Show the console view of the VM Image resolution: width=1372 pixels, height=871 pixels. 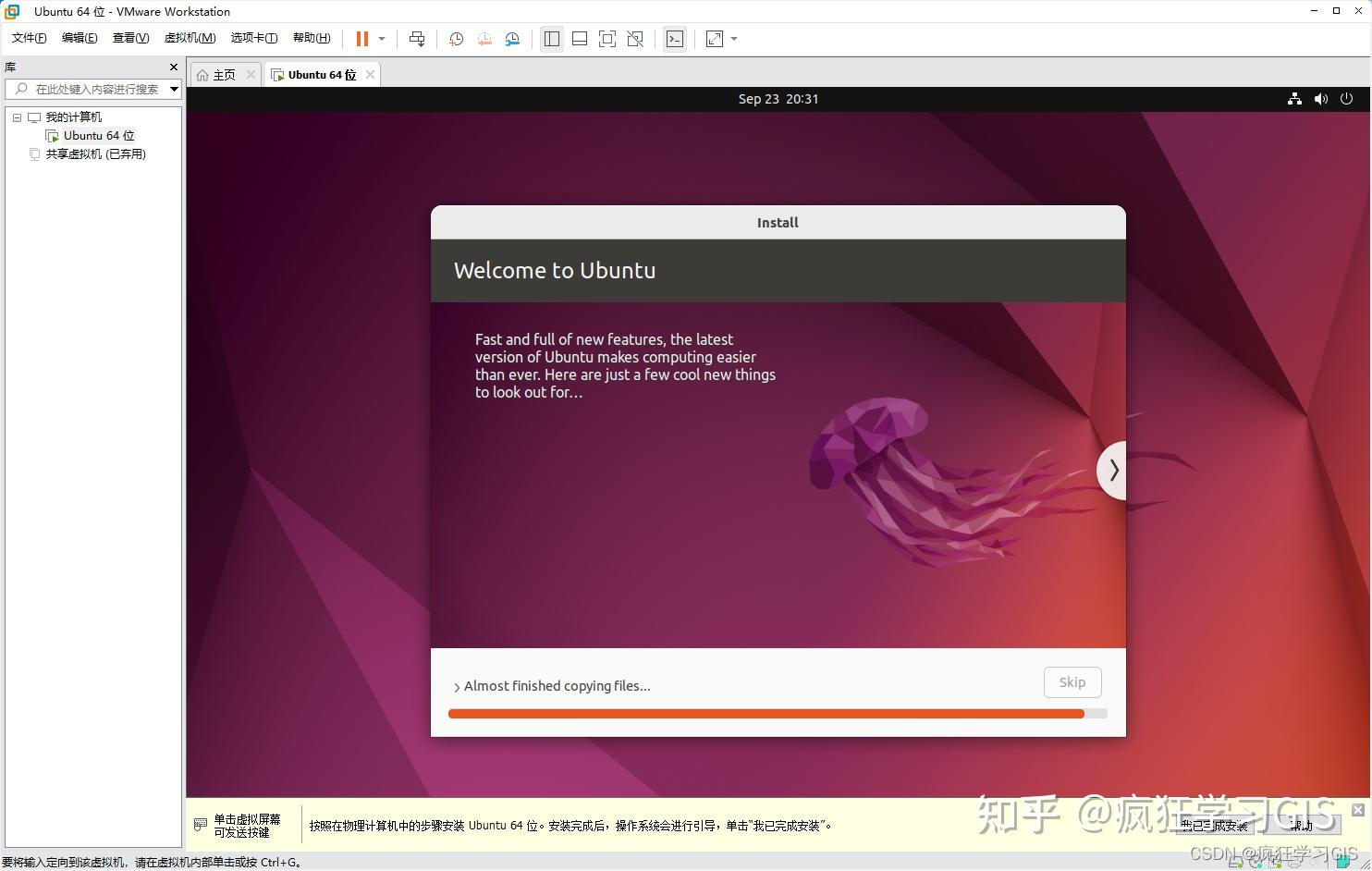[675, 39]
